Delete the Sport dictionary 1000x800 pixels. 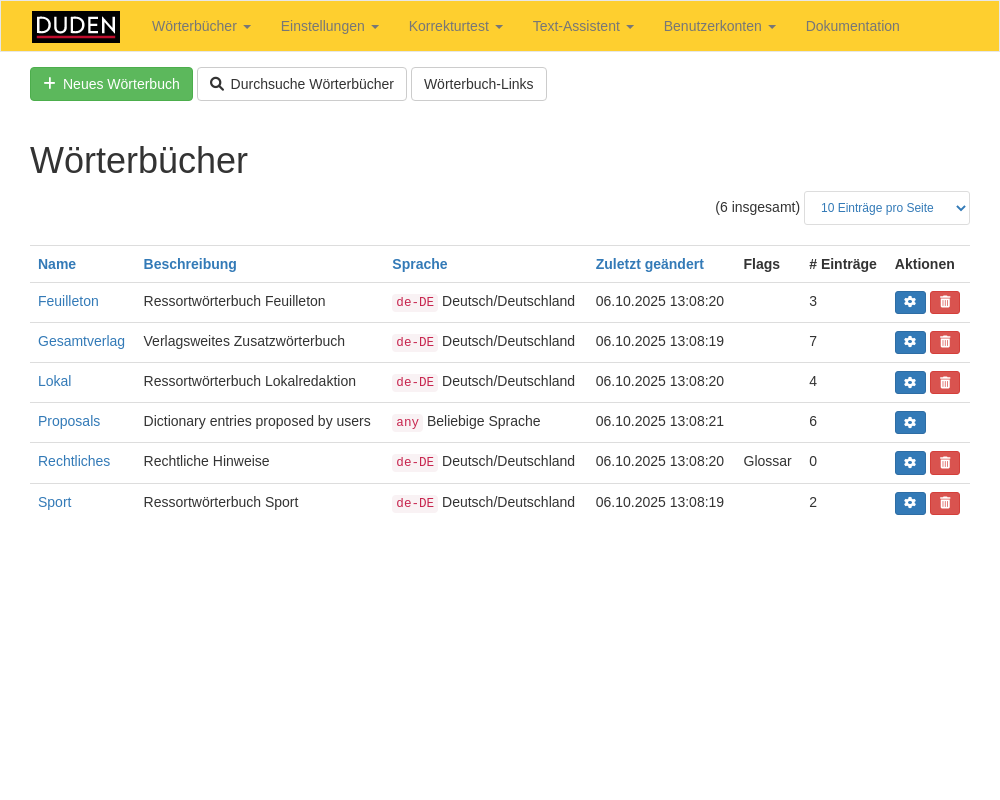click(x=945, y=503)
